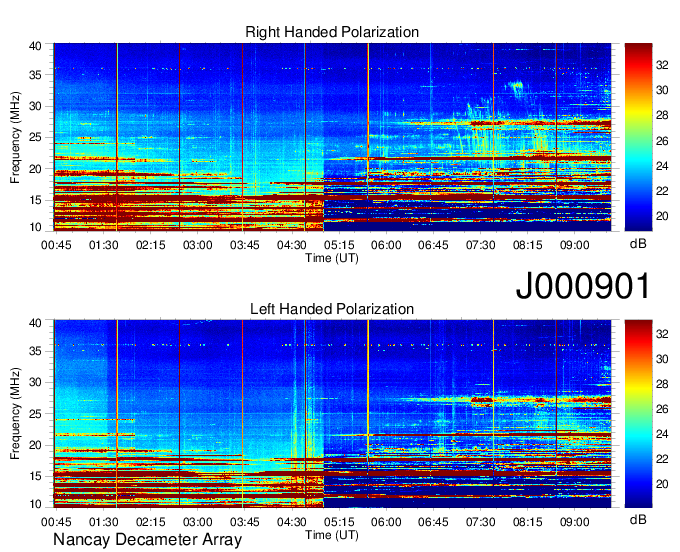Image resolution: width=680 pixels, height=552 pixels.
Task: Click the colorbar beside the Right Handed plot
Action: click(x=638, y=137)
